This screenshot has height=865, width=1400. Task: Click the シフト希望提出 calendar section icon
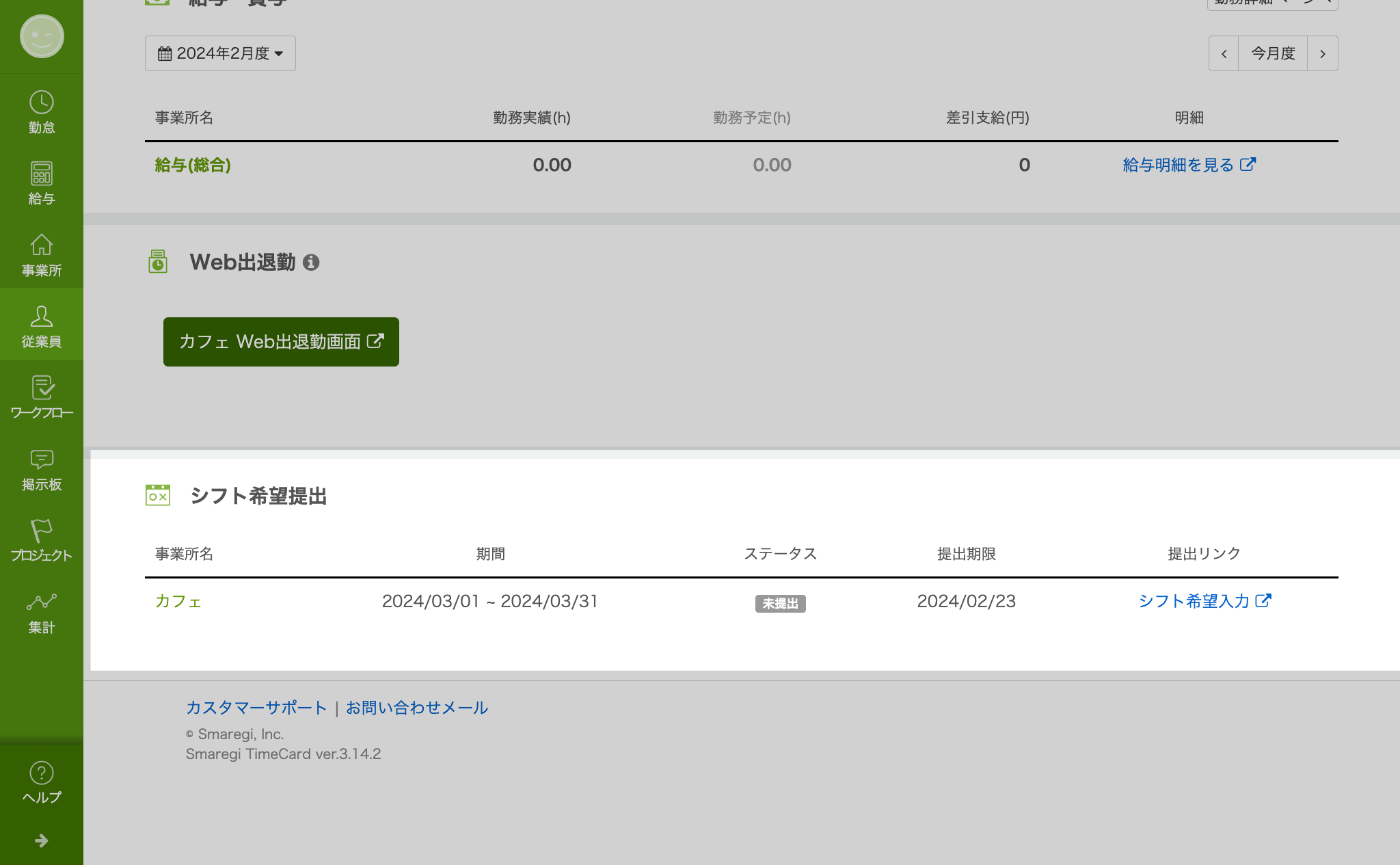(x=158, y=495)
